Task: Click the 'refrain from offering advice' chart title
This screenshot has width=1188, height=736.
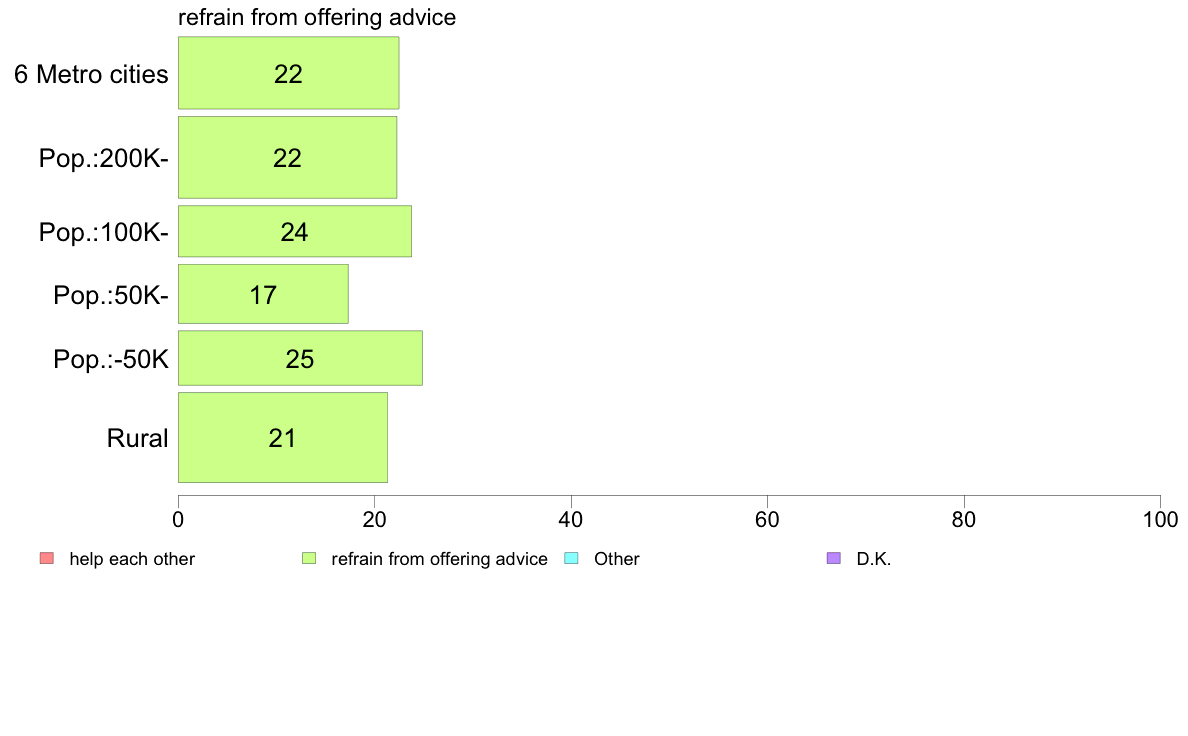Action: coord(317,17)
